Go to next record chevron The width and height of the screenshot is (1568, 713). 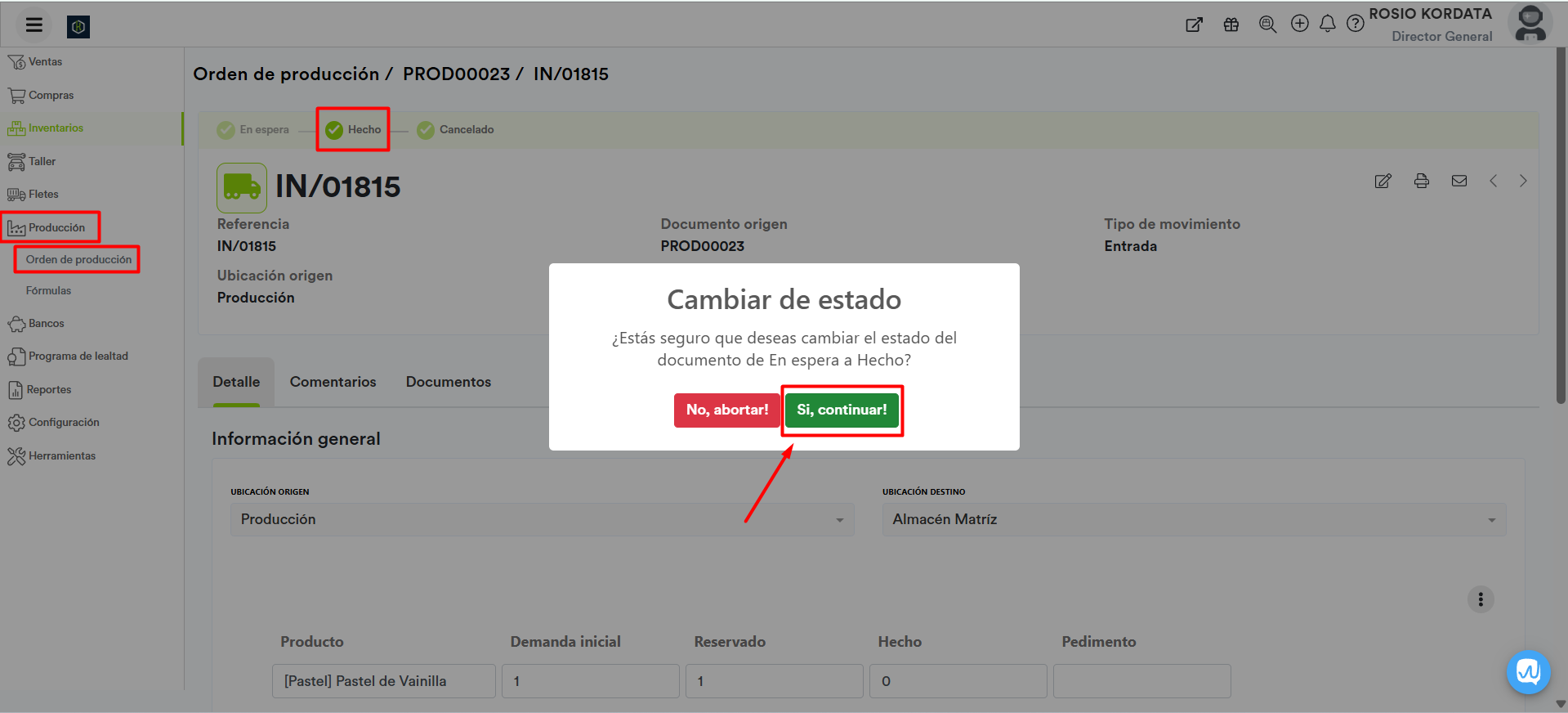pyautogui.click(x=1522, y=181)
